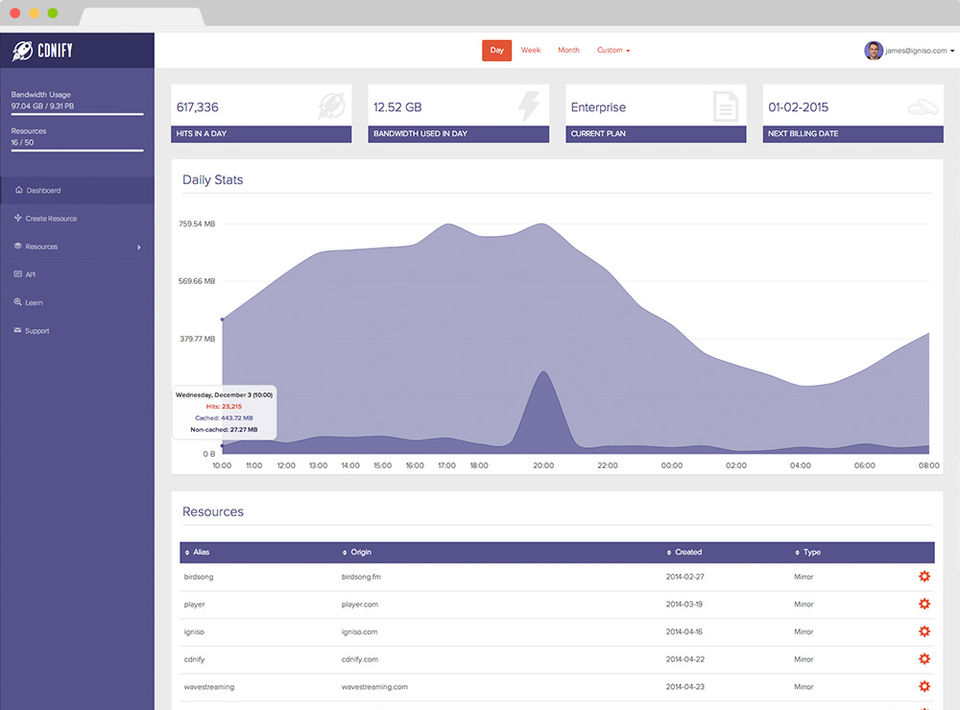Open the API menu item
Viewport: 960px width, 710px height.
77,274
